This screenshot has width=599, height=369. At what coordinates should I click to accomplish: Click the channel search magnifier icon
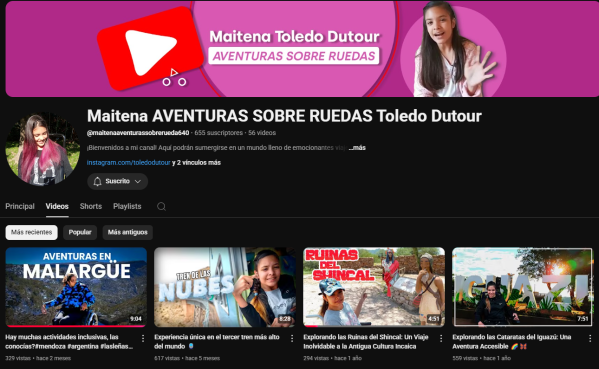pyautogui.click(x=161, y=206)
